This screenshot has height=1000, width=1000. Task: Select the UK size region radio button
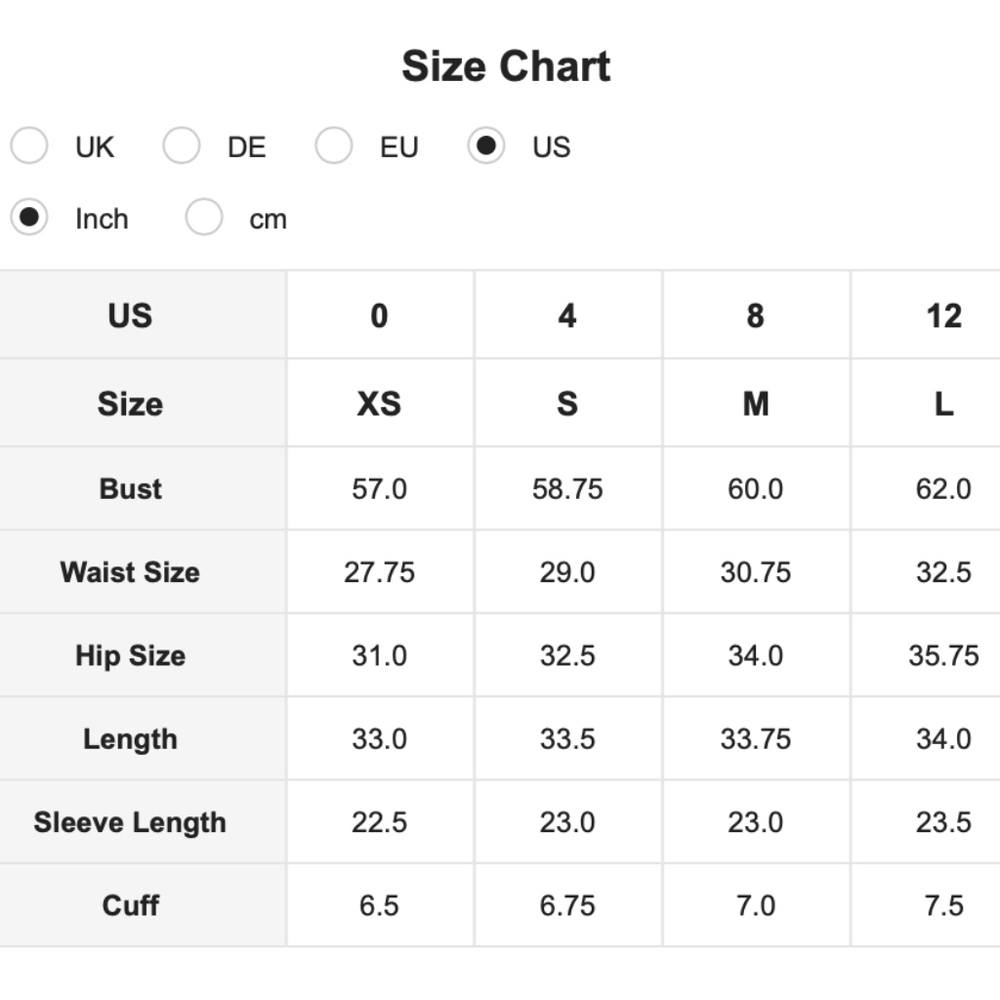click(29, 145)
